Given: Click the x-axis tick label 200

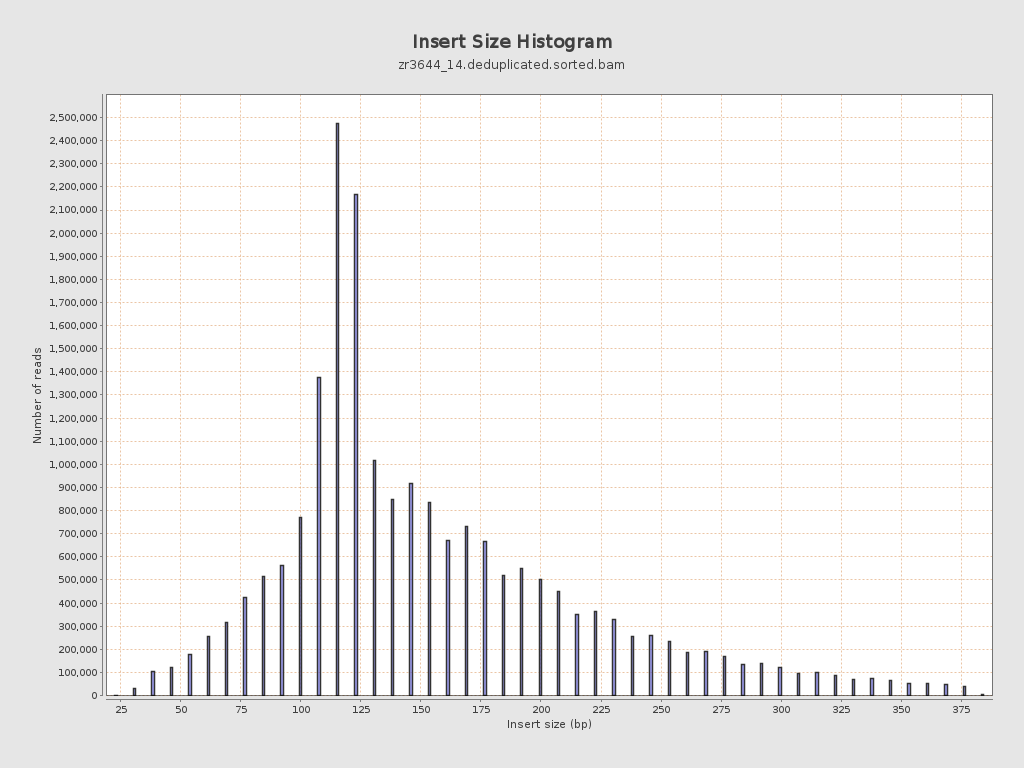Looking at the screenshot, I should tap(541, 709).
